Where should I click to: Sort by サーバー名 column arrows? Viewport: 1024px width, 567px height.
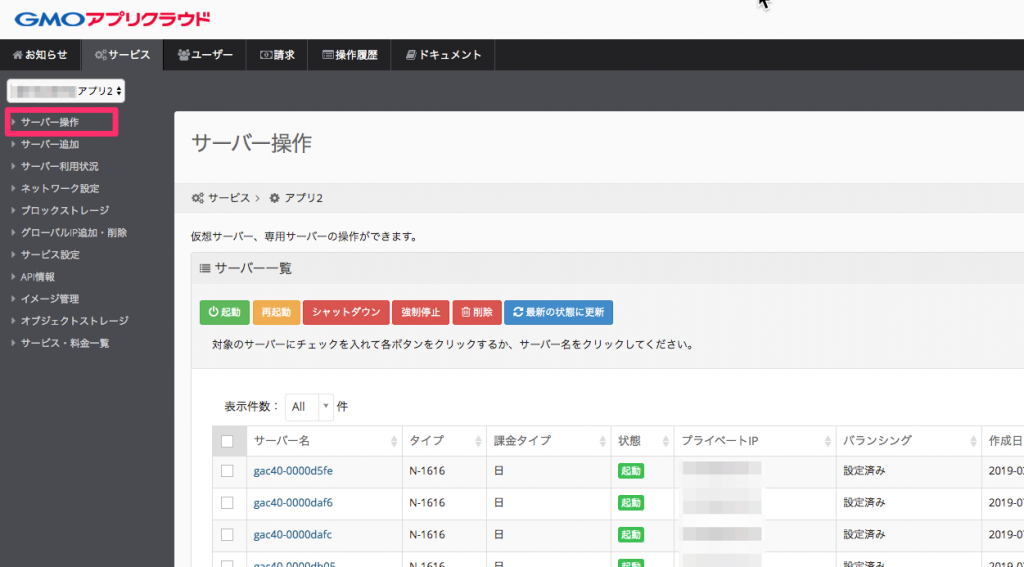click(394, 442)
